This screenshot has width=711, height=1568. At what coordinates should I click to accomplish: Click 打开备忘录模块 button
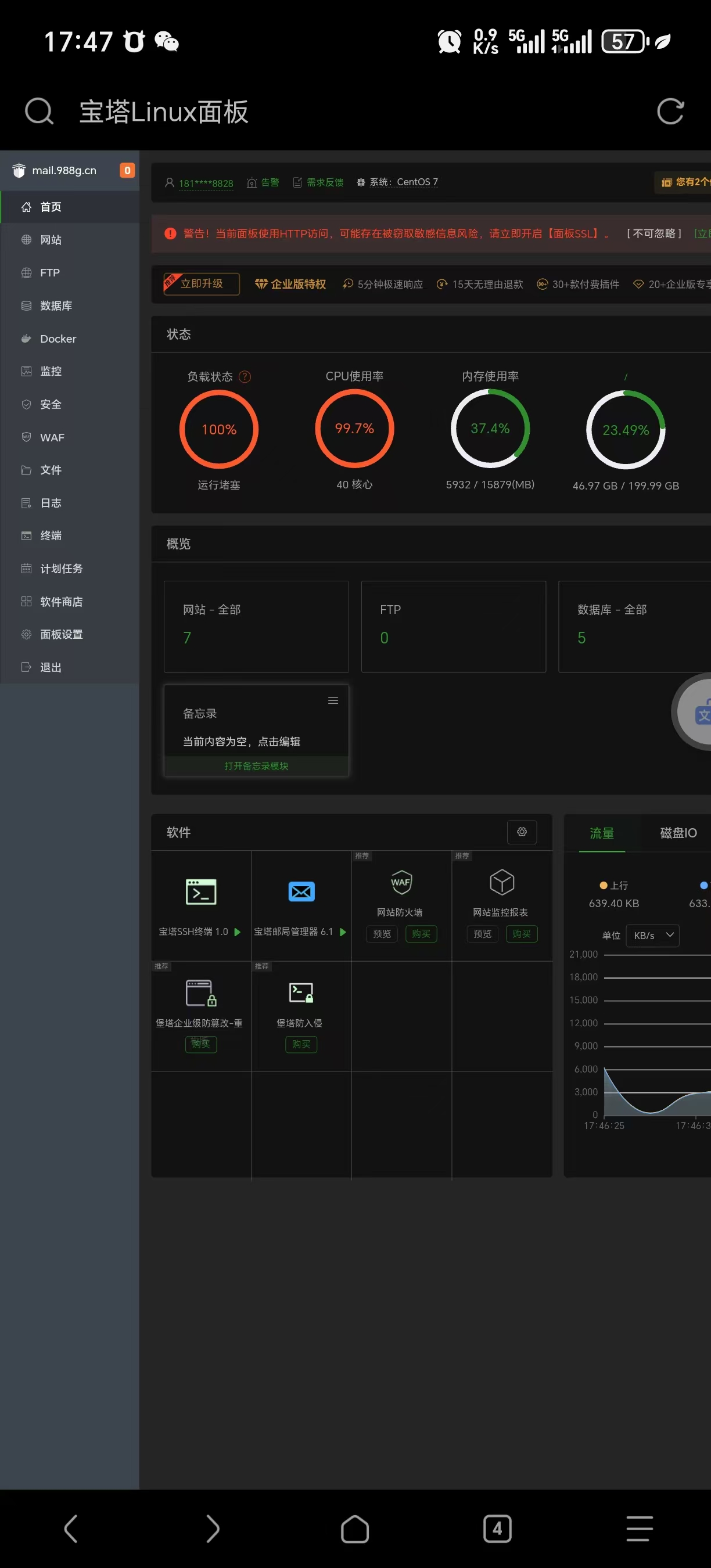pos(256,767)
